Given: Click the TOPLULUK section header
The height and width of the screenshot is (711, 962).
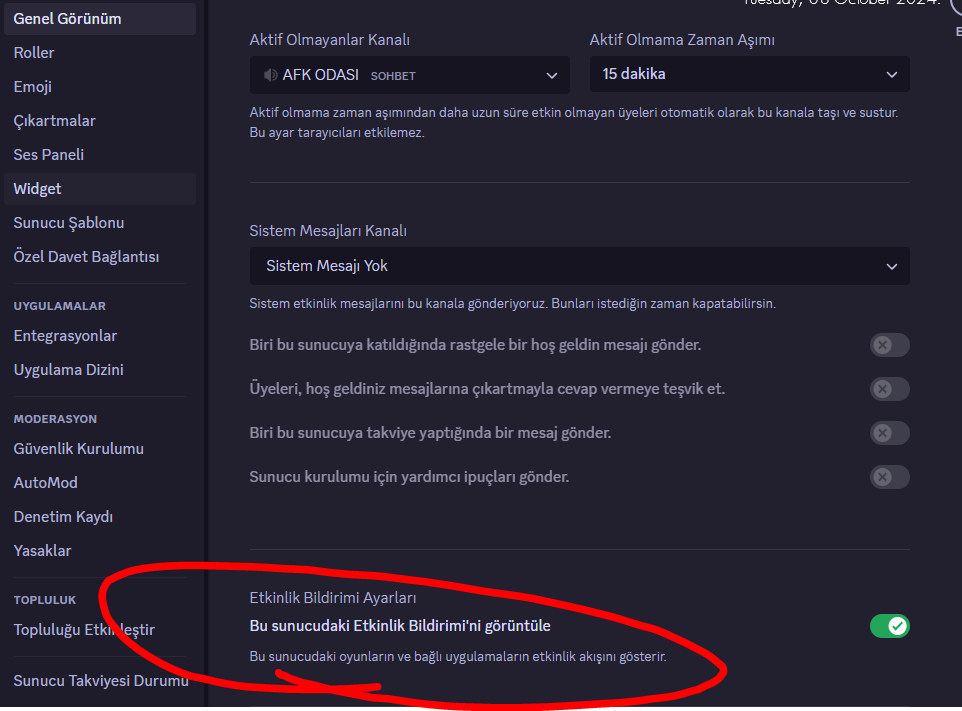Looking at the screenshot, I should [x=45, y=600].
